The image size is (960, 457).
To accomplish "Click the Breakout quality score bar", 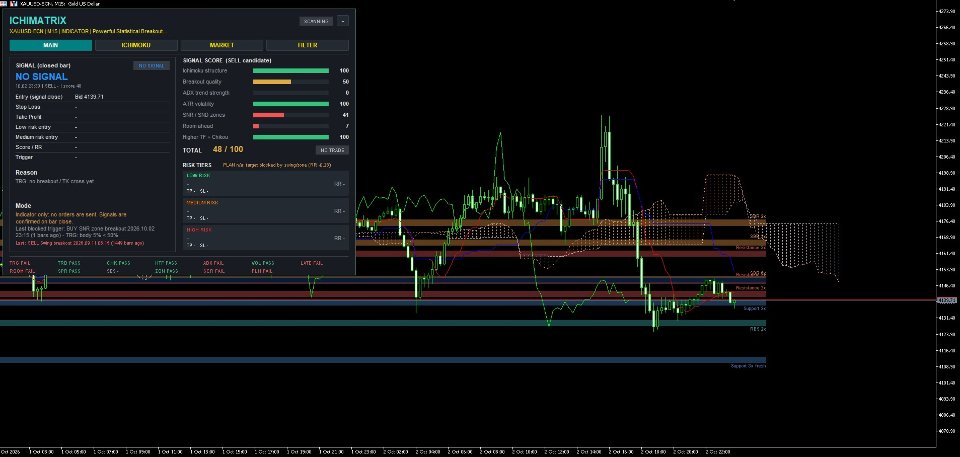I will click(x=291, y=81).
